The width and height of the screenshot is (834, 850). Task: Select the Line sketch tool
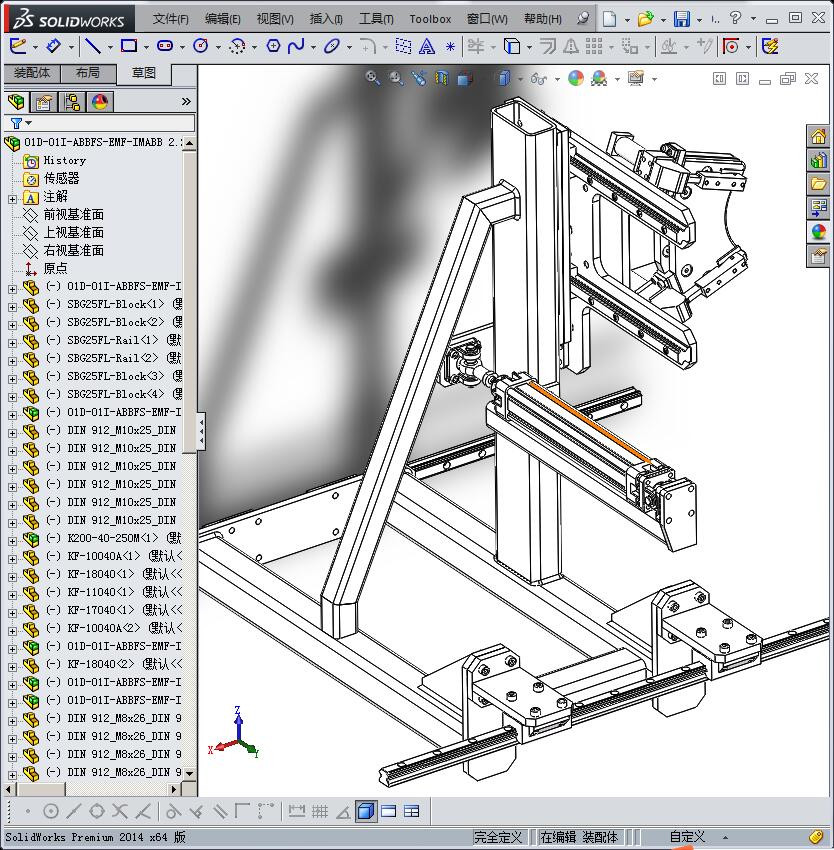pos(92,46)
